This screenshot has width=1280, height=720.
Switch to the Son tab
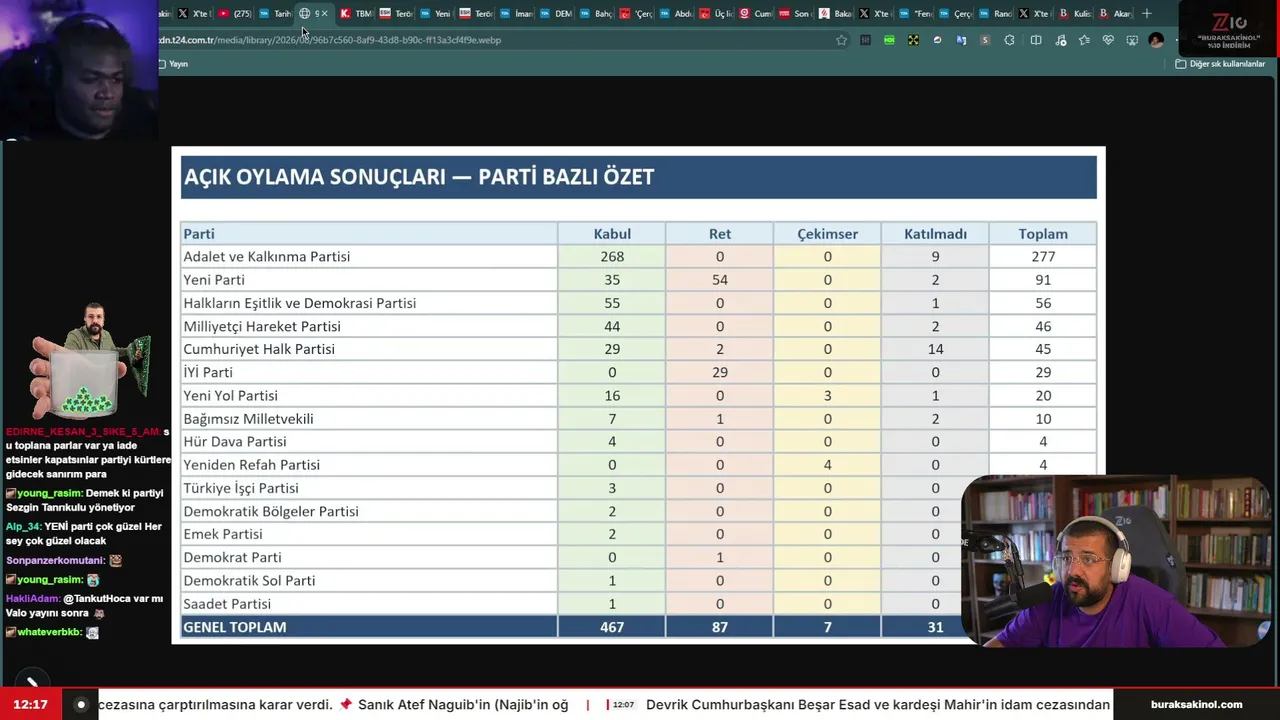tap(795, 13)
